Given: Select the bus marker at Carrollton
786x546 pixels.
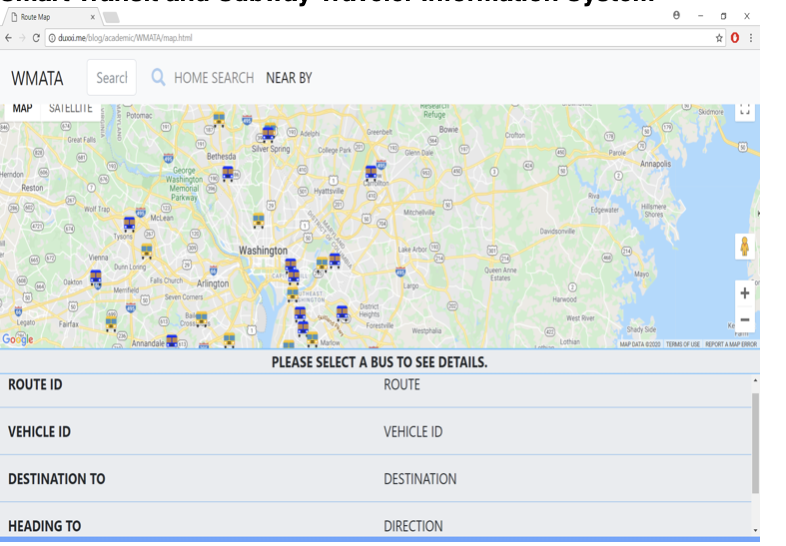Looking at the screenshot, I should (371, 173).
